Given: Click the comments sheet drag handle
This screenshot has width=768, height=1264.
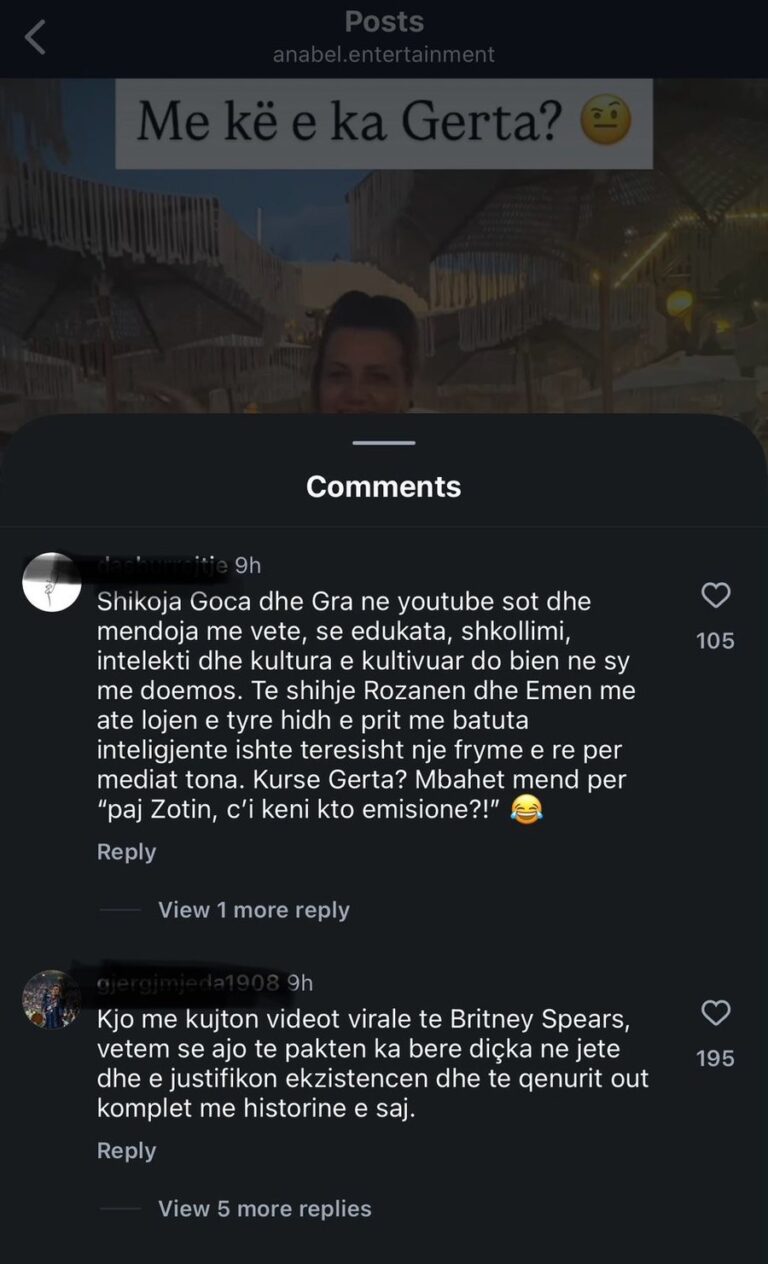Looking at the screenshot, I should coord(384,442).
